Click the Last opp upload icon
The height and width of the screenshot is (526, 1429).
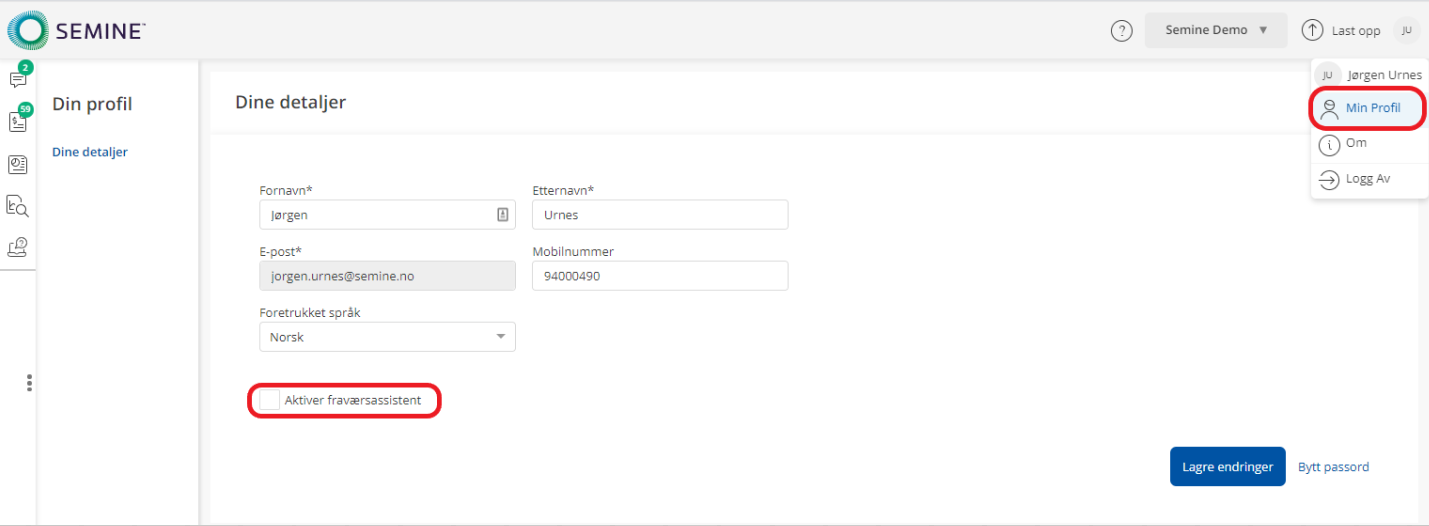pyautogui.click(x=1312, y=30)
